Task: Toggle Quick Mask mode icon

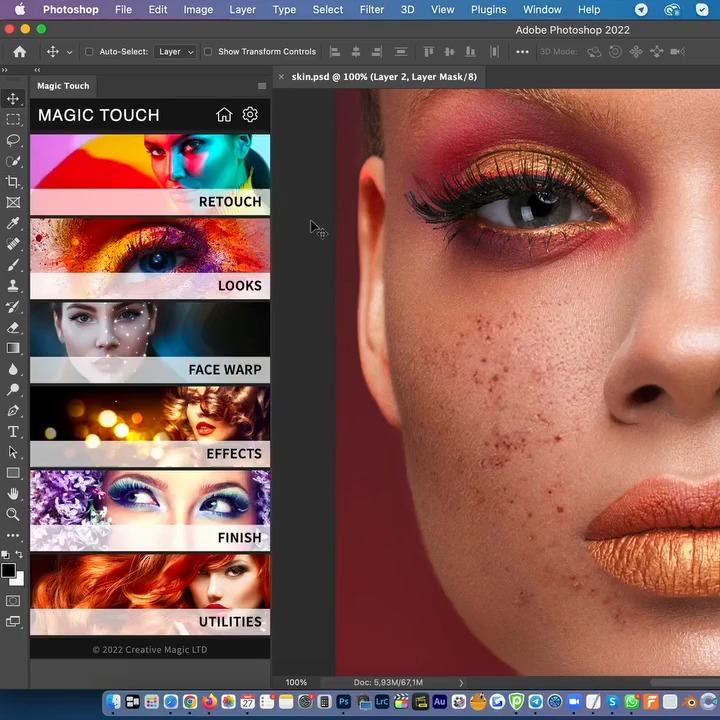Action: [13, 601]
